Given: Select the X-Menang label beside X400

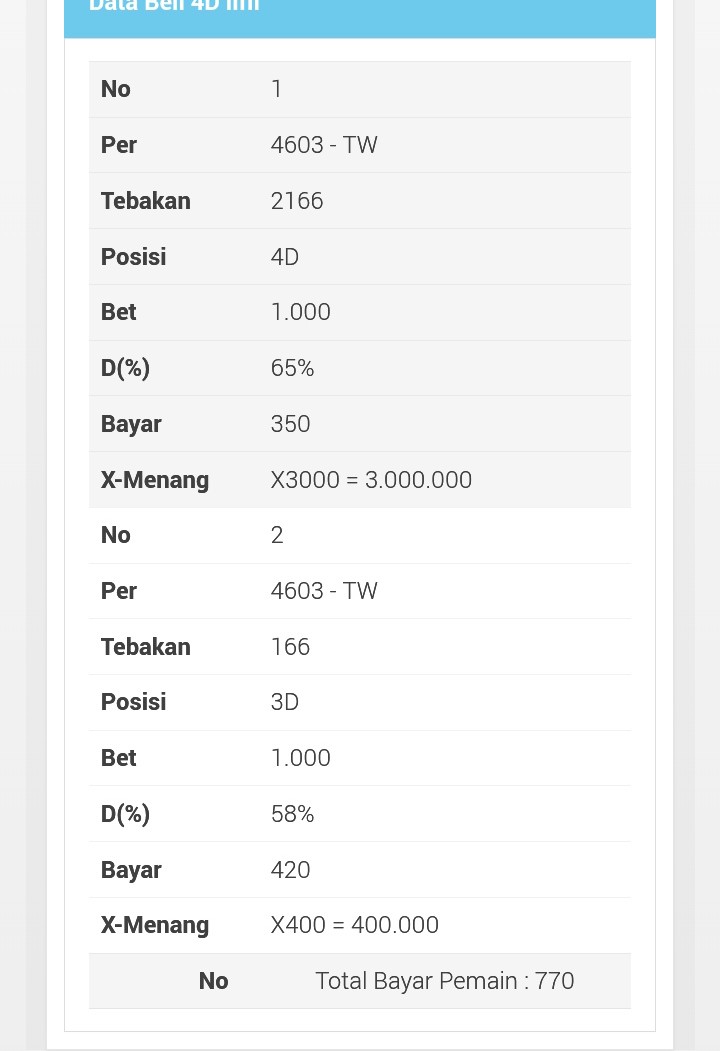Looking at the screenshot, I should pyautogui.click(x=155, y=925).
